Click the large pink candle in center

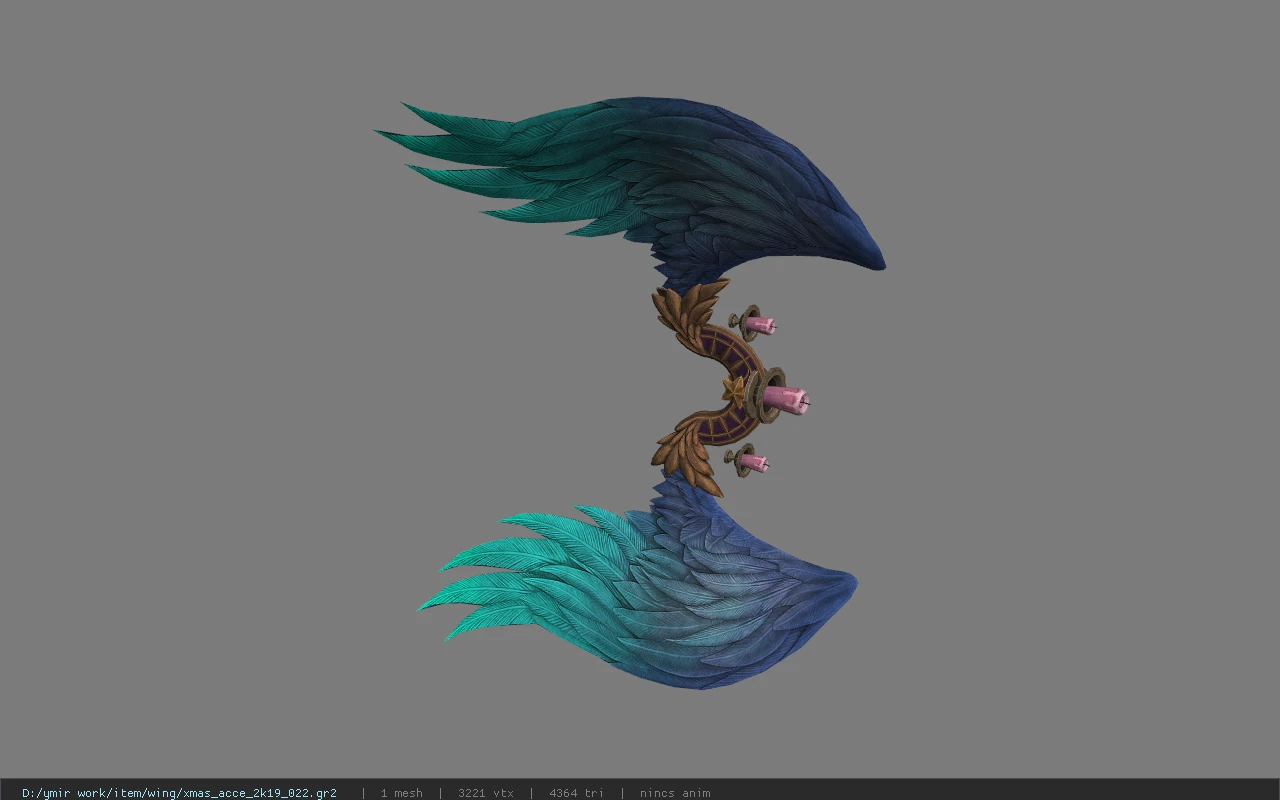789,401
